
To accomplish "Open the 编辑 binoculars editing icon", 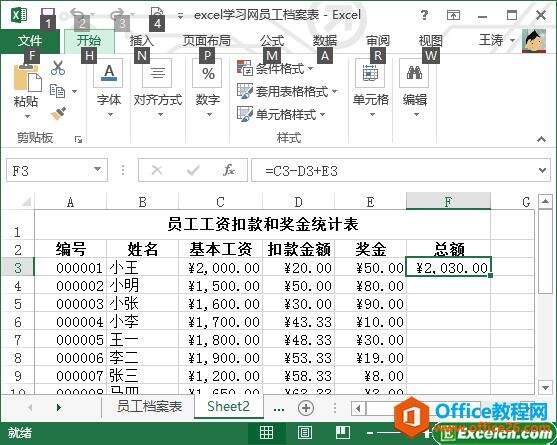I will (x=414, y=73).
